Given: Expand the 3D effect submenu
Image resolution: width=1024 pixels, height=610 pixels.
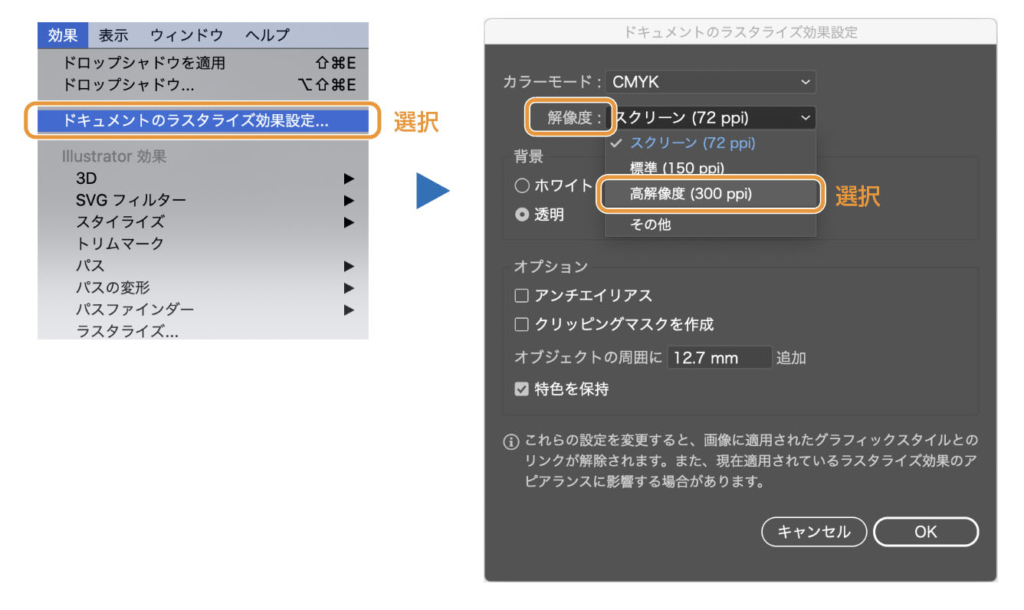Looking at the screenshot, I should pyautogui.click(x=203, y=178).
